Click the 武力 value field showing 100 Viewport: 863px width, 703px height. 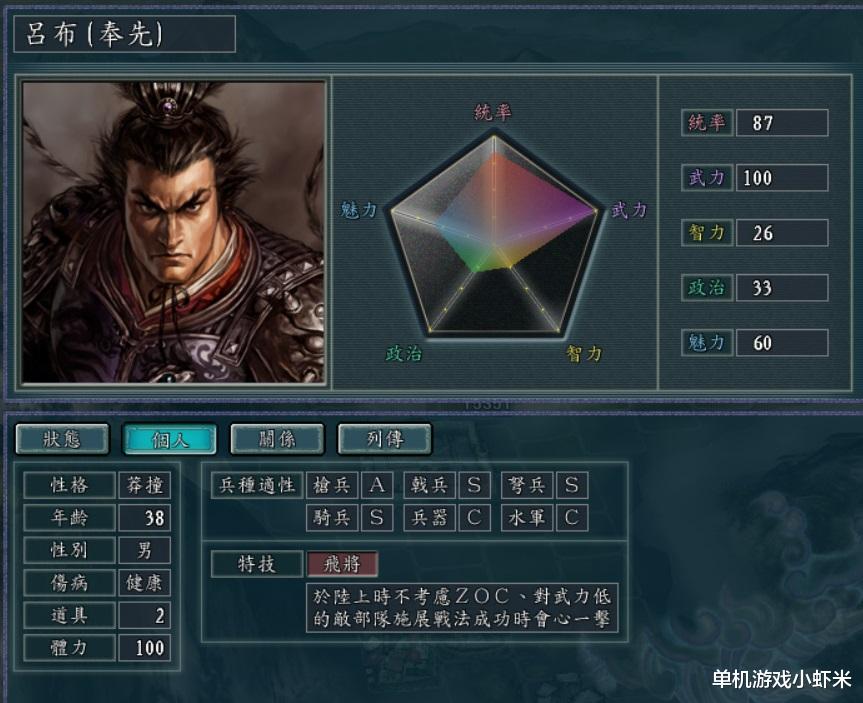(782, 177)
